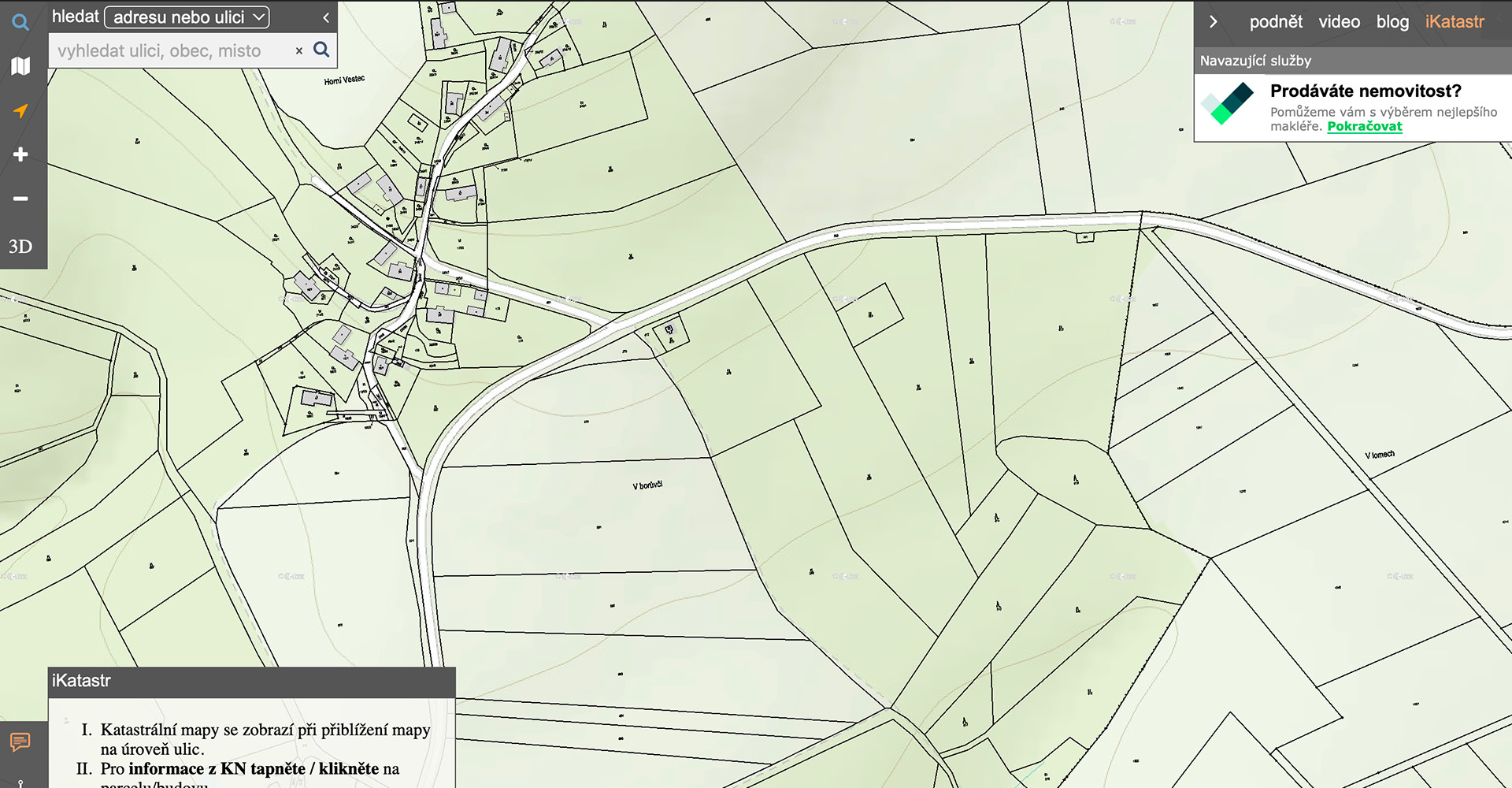Click the 'V borůvčí' map label
Screen dimensions: 1512x788
point(647,485)
